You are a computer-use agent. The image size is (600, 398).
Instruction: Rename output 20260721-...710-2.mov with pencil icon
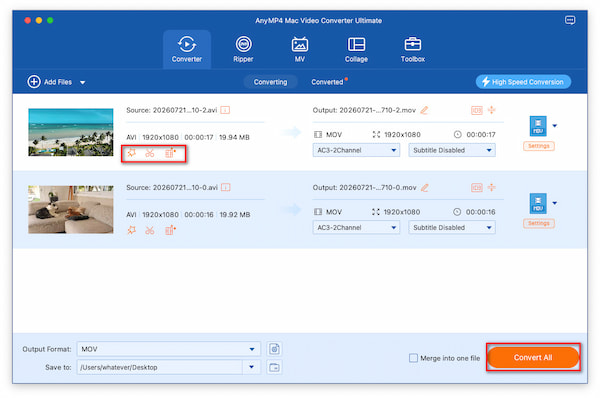click(x=424, y=110)
